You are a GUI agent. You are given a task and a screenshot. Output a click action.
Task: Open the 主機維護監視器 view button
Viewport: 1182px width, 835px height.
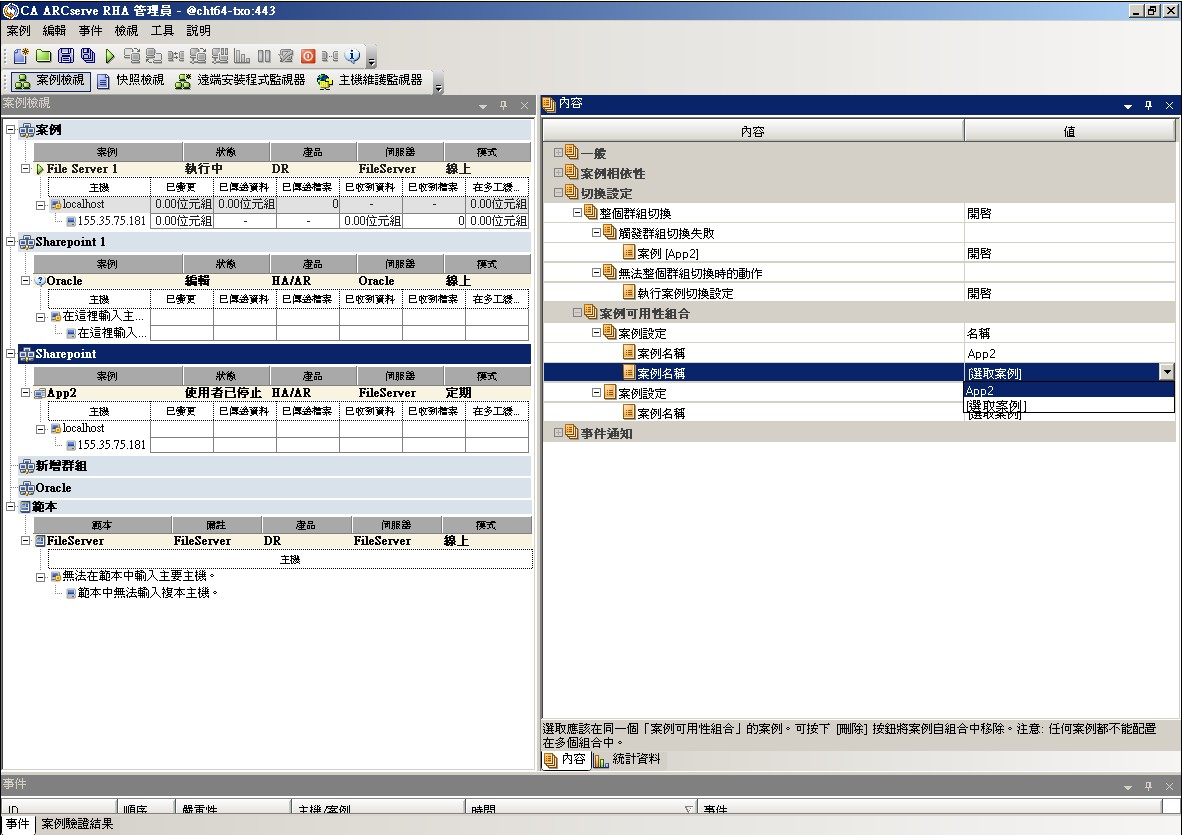point(370,81)
